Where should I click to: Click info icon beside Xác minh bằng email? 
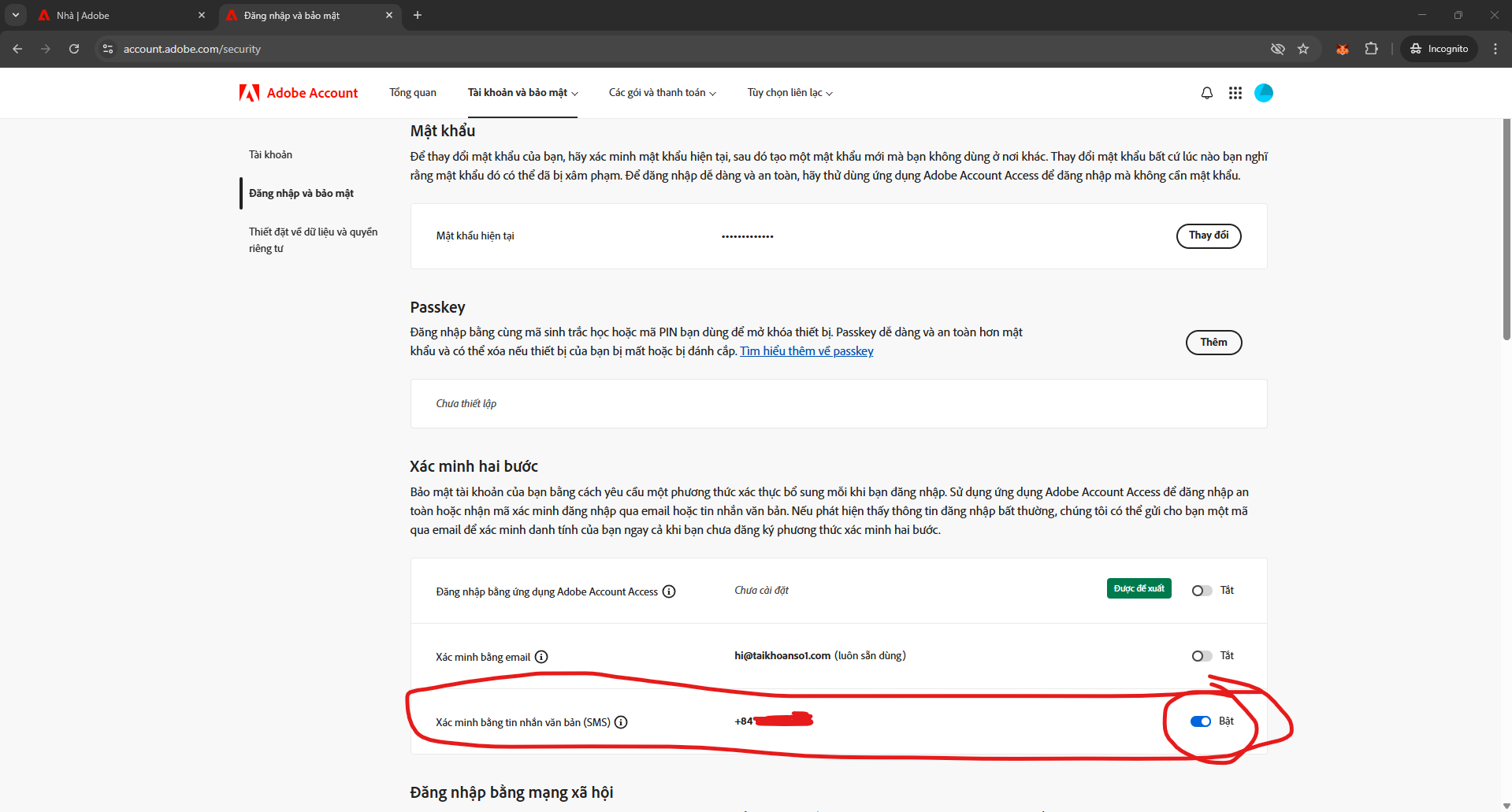coord(541,657)
